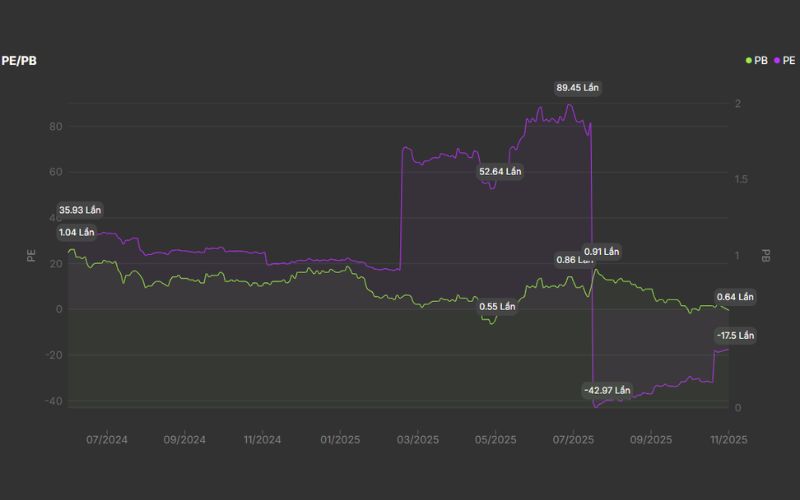
Task: Click the 1.04 Lần PB label
Action: pyautogui.click(x=76, y=232)
